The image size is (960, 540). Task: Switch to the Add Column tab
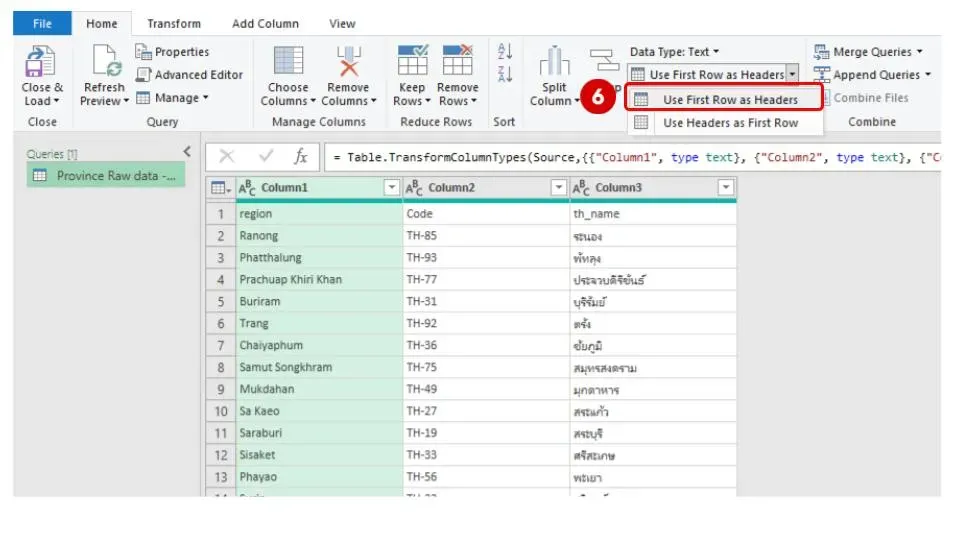tap(265, 23)
